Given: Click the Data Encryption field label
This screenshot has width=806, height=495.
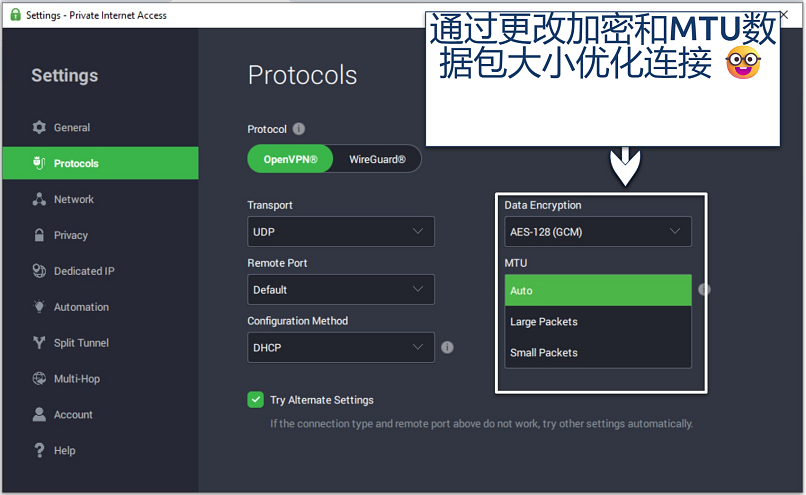Looking at the screenshot, I should (x=543, y=205).
